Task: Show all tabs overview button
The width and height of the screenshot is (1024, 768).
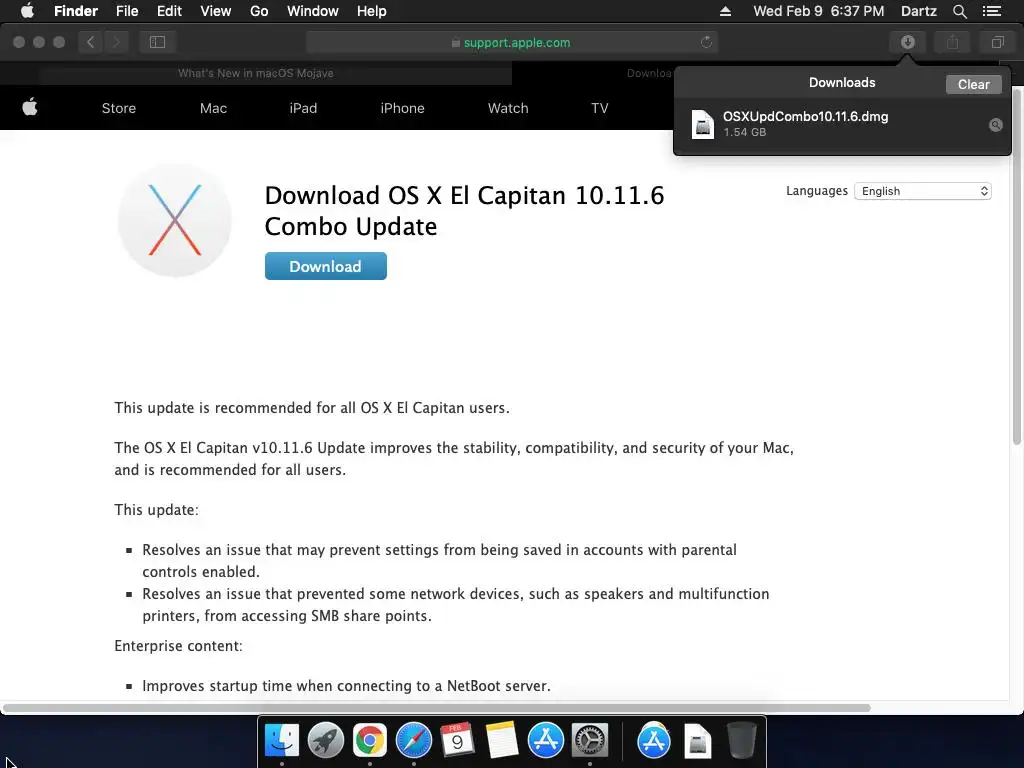Action: 997,42
